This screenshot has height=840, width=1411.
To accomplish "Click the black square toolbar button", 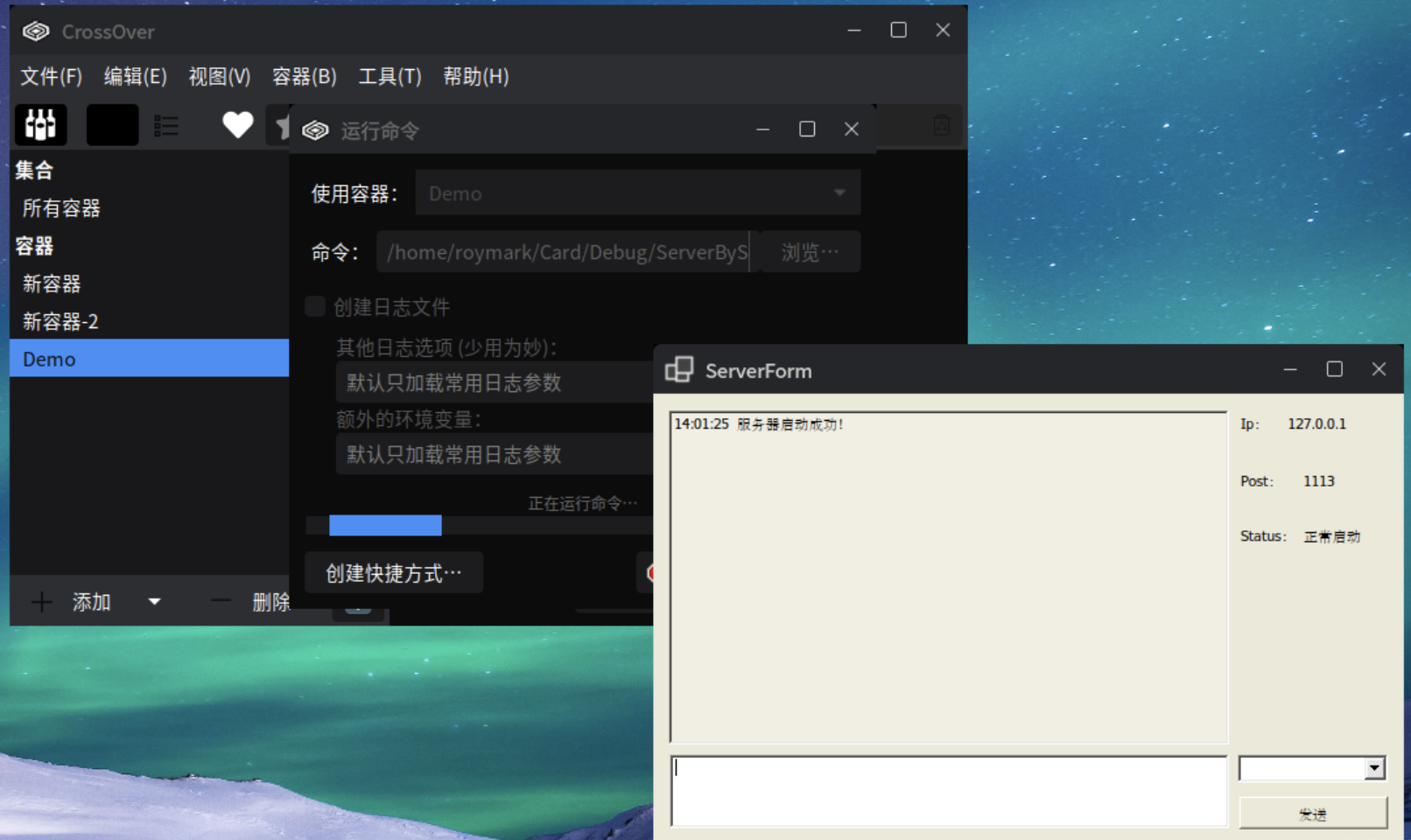I will (112, 125).
